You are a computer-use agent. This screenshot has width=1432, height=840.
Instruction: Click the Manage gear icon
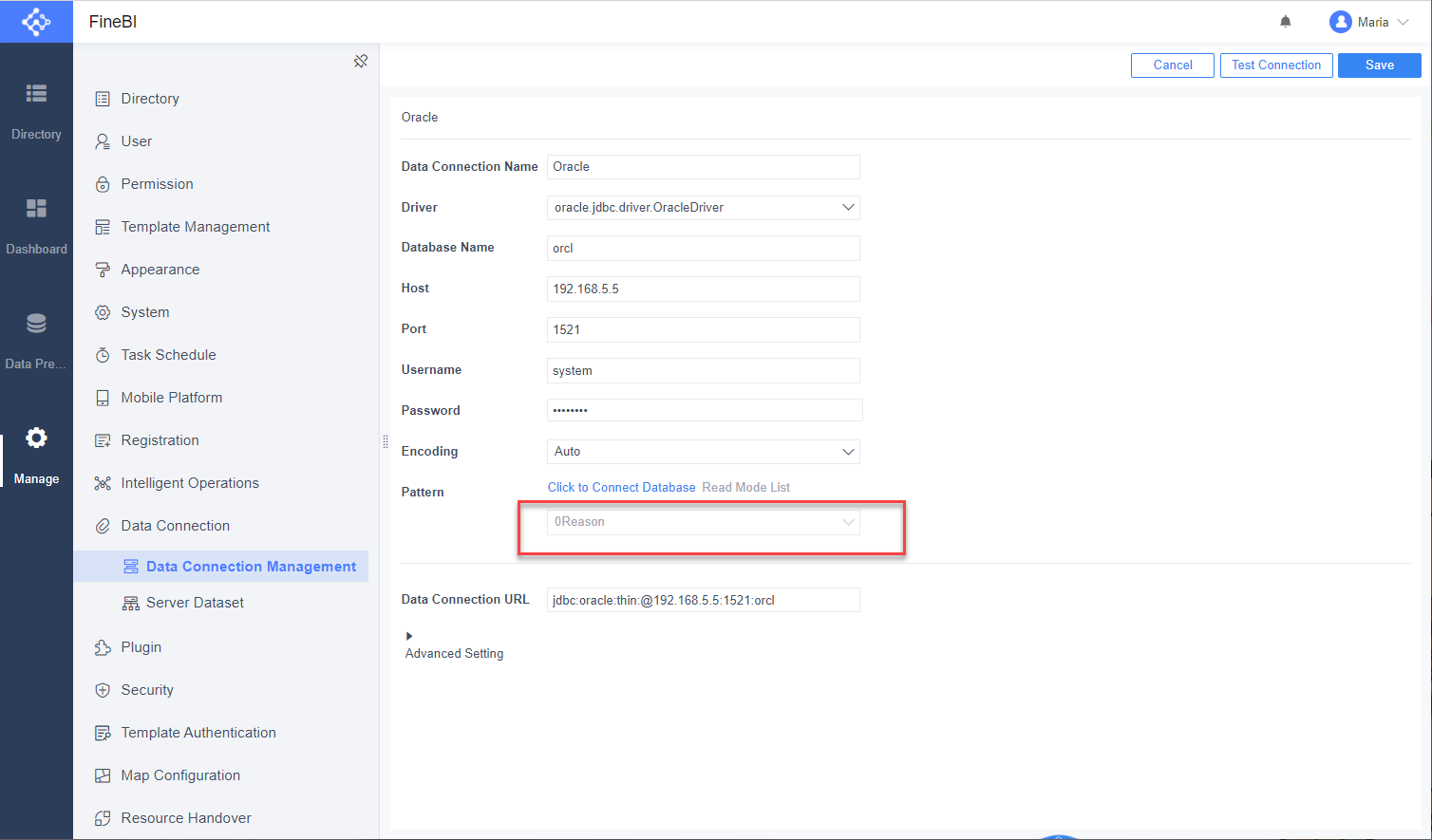click(36, 437)
